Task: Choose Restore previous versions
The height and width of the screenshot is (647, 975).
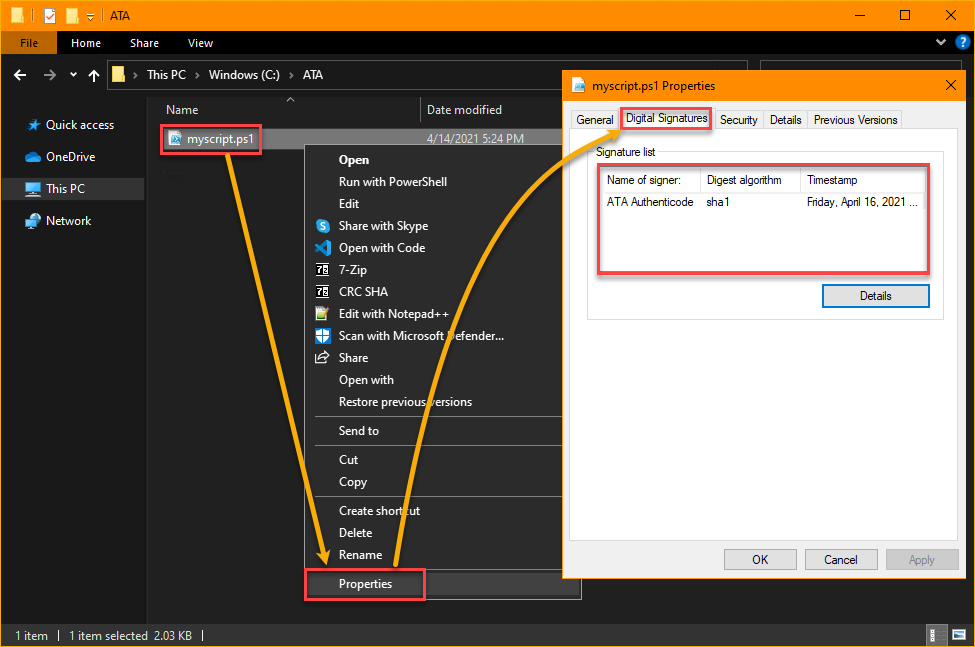Action: pos(405,402)
